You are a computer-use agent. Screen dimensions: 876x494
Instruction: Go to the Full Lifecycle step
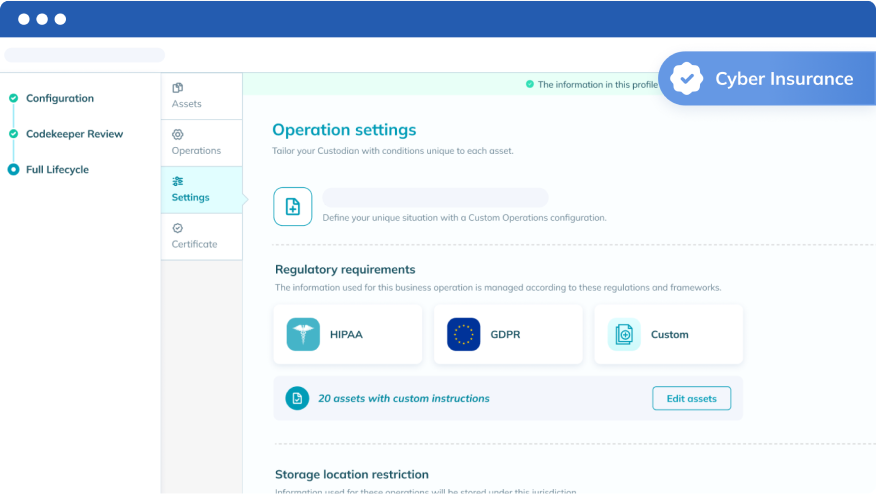point(57,170)
